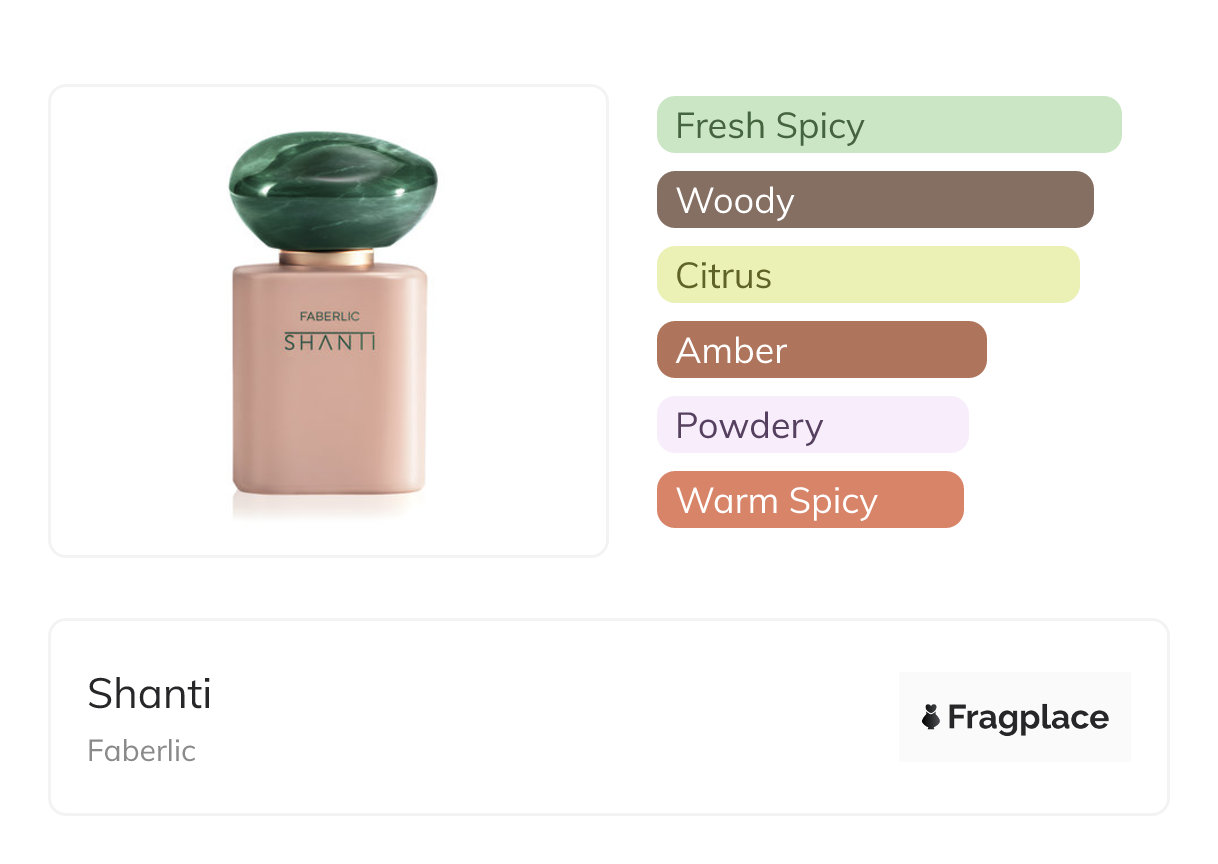This screenshot has height=864, width=1218.
Task: Pick the Amber accord bar
Action: click(821, 350)
